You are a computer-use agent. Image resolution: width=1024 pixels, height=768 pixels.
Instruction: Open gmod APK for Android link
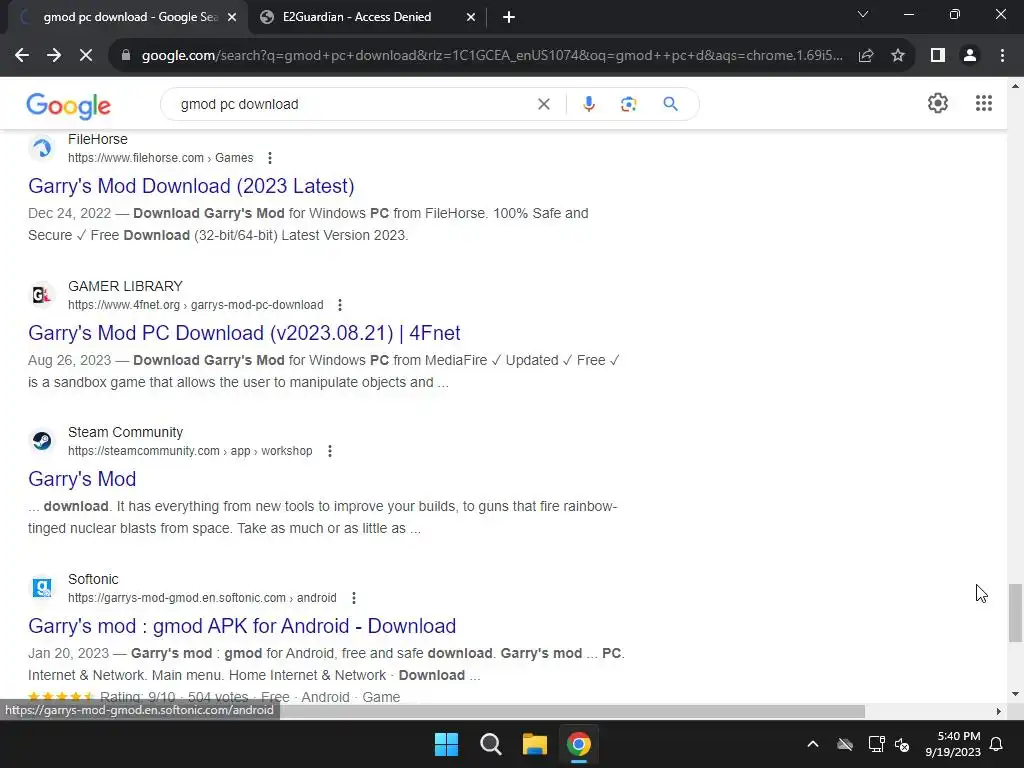[x=242, y=626]
